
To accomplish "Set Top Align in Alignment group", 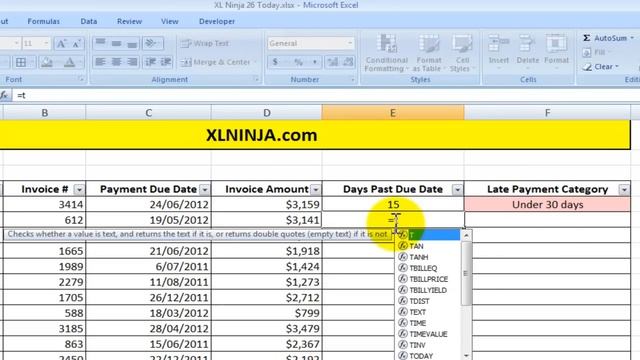I will click(100, 43).
